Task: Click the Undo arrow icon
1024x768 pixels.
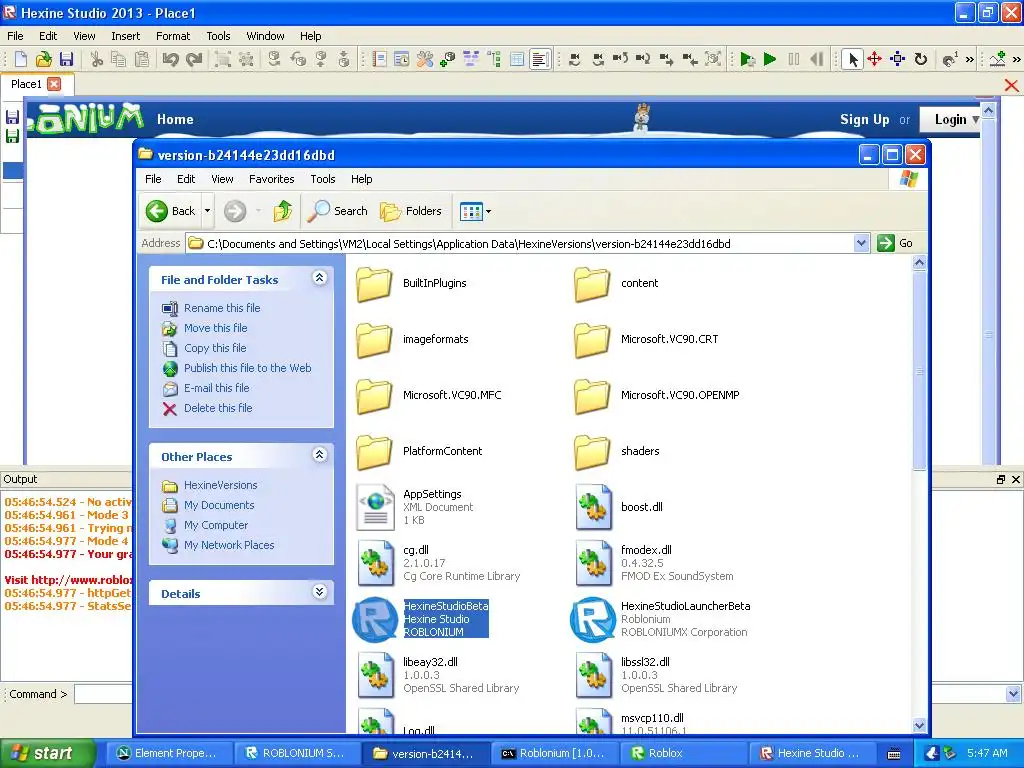Action: (170, 59)
